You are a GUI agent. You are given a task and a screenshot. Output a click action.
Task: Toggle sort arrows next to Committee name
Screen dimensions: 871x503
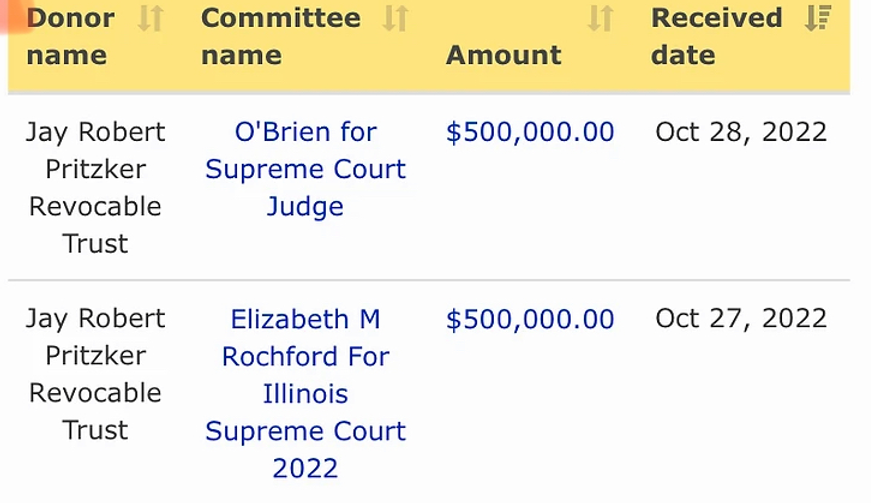(396, 18)
